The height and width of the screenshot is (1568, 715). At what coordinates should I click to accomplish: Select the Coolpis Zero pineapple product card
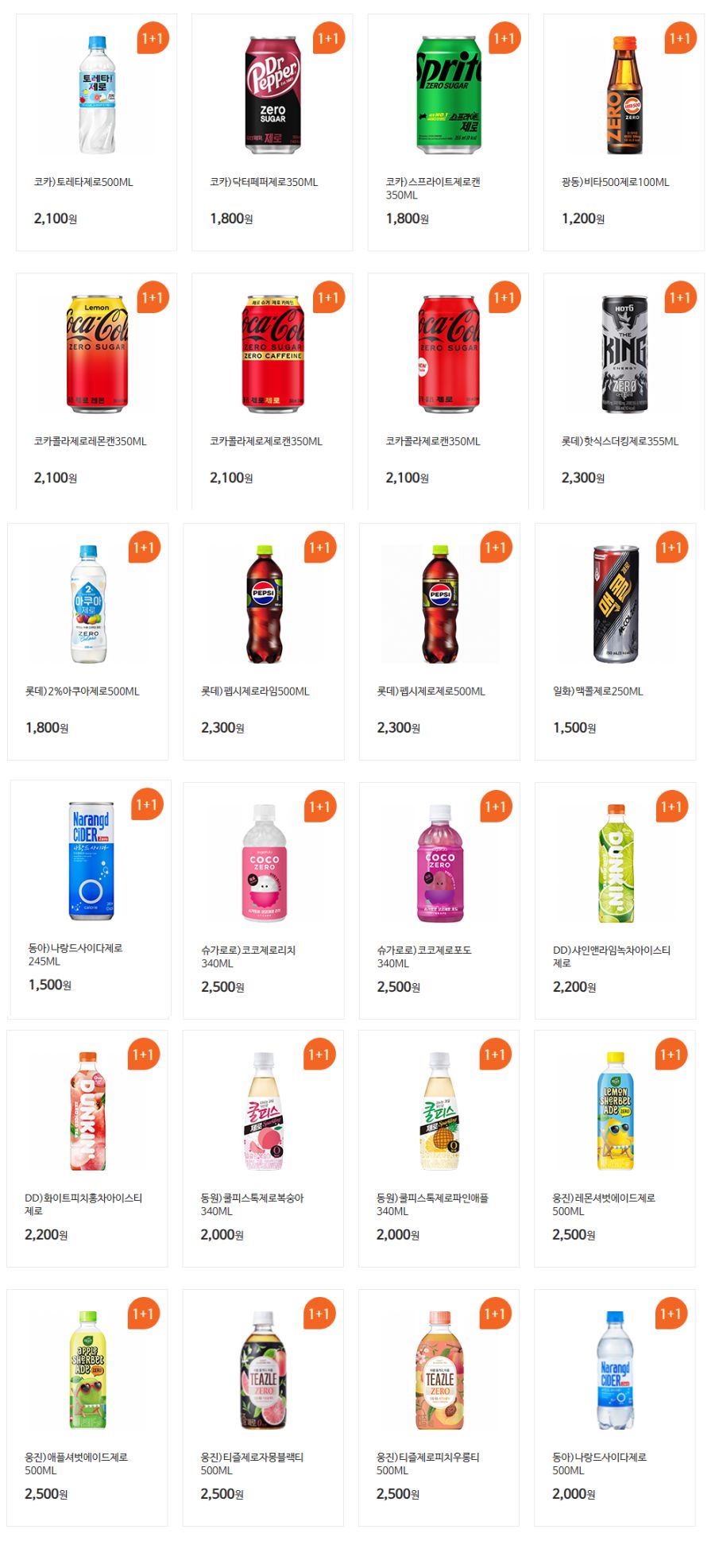click(439, 1148)
